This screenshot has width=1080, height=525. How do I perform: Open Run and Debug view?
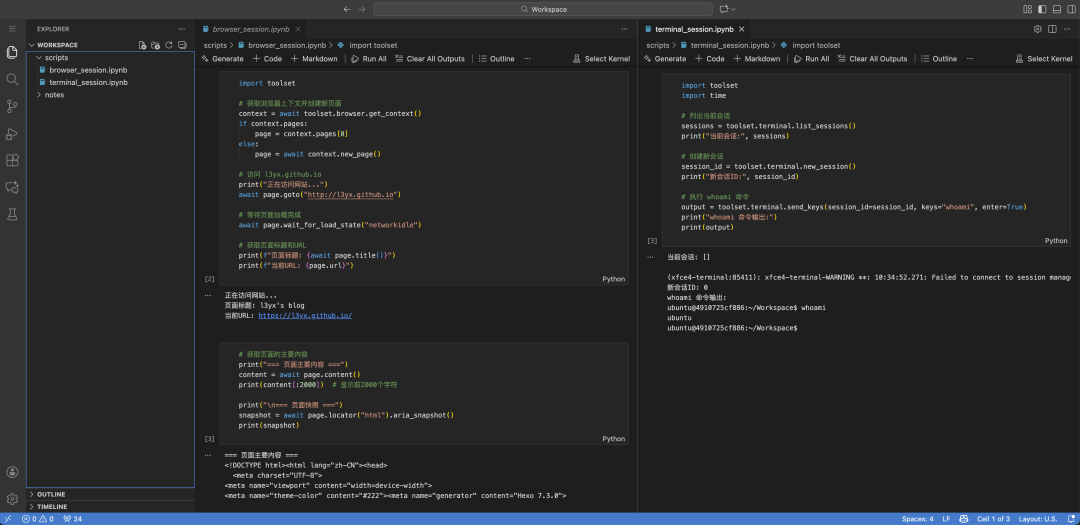tap(12, 133)
